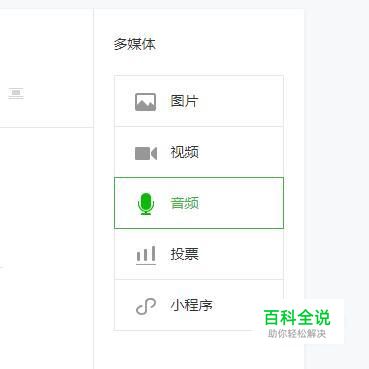The height and width of the screenshot is (369, 369).
Task: Select the green 音频 label
Action: tap(184, 203)
